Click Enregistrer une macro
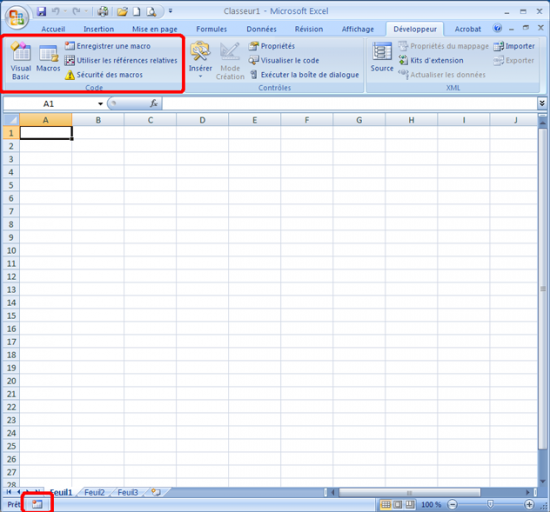Screen dimensions: 550x512 (108, 46)
